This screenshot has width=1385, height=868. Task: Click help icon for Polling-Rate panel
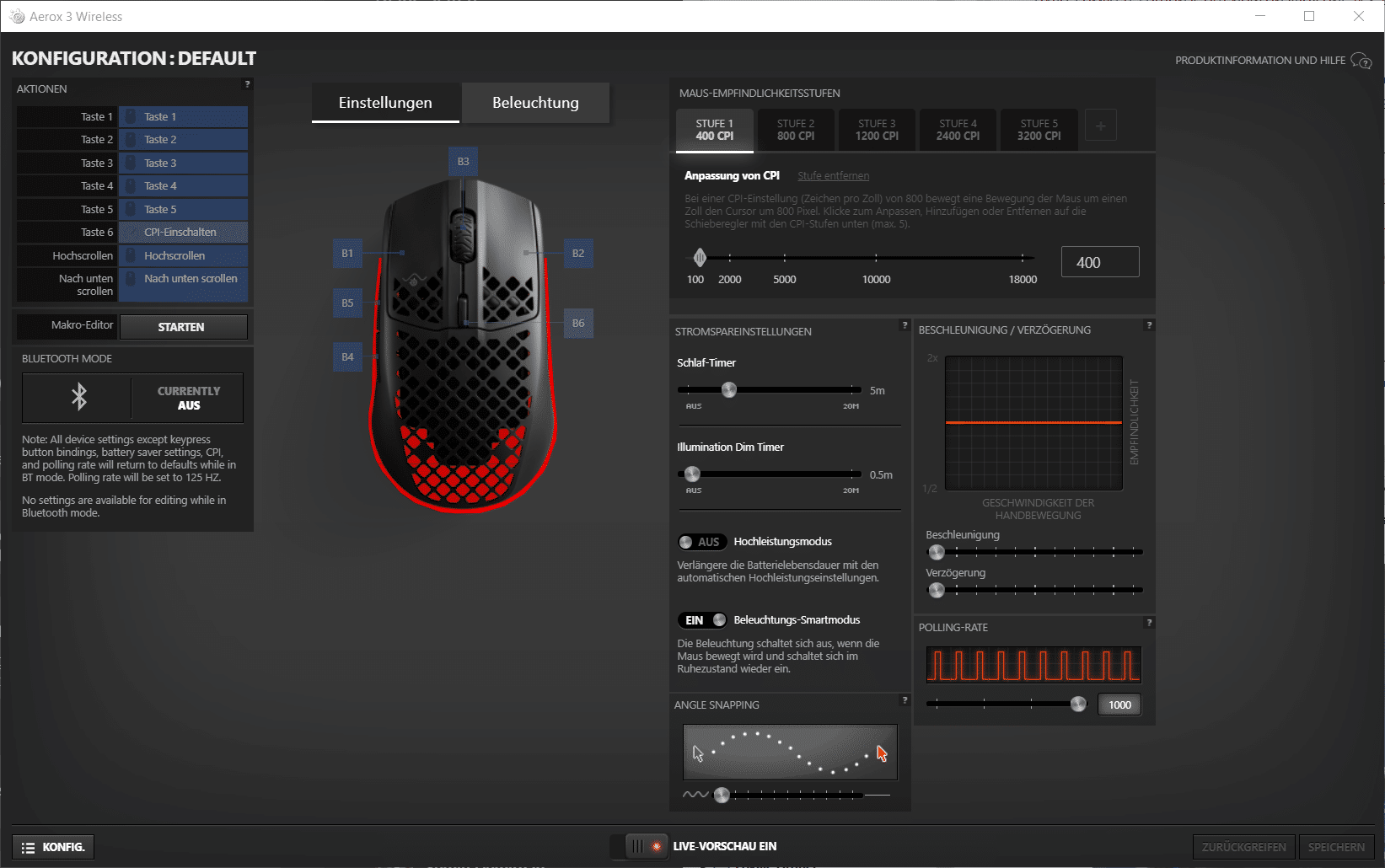(x=1148, y=623)
